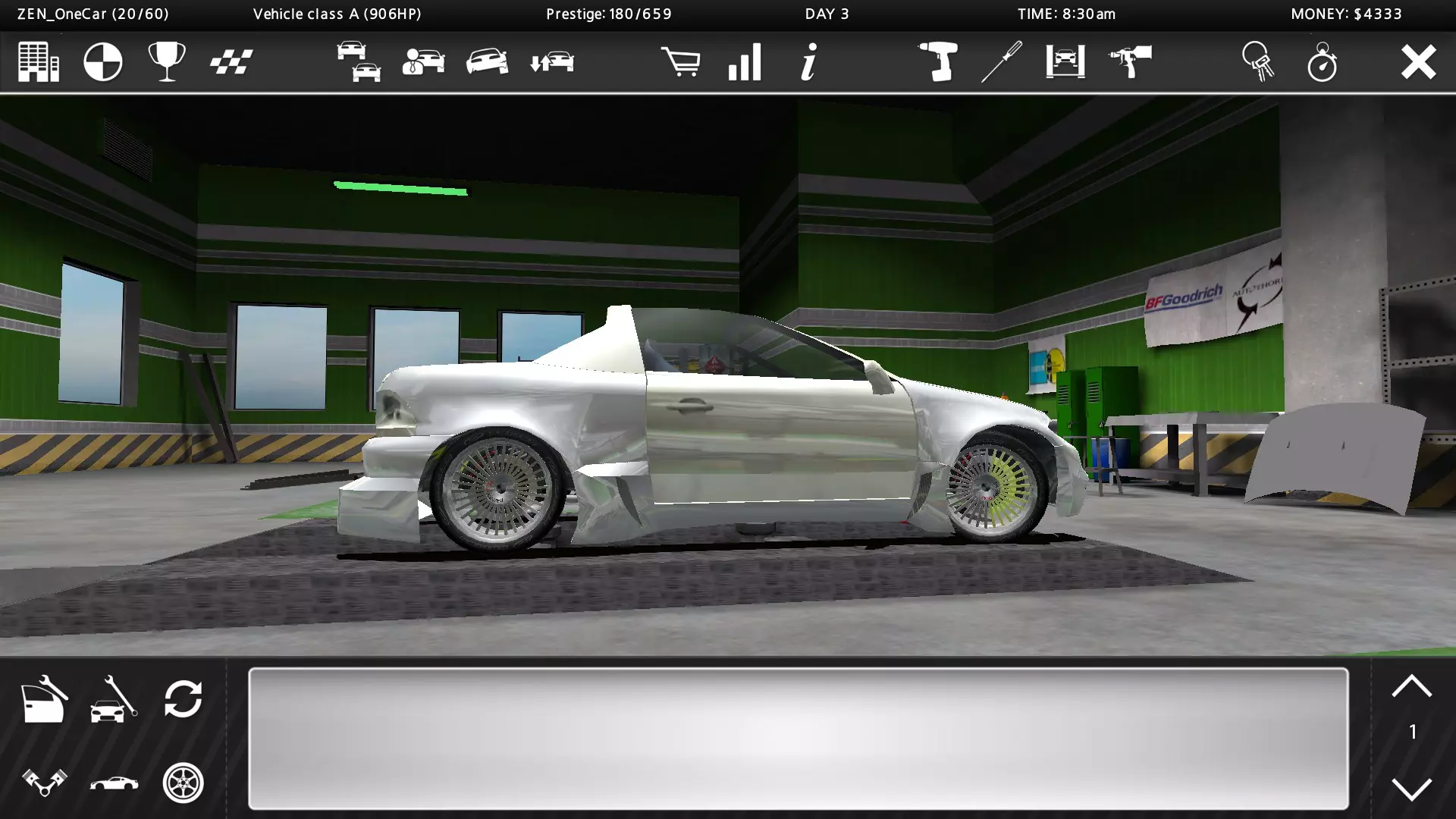This screenshot has width=1456, height=819.
Task: Click the empty silver parts list panel
Action: click(798, 738)
